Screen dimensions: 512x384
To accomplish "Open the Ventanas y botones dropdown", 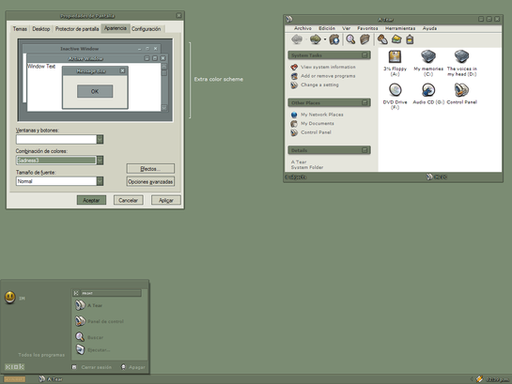I will [x=100, y=139].
